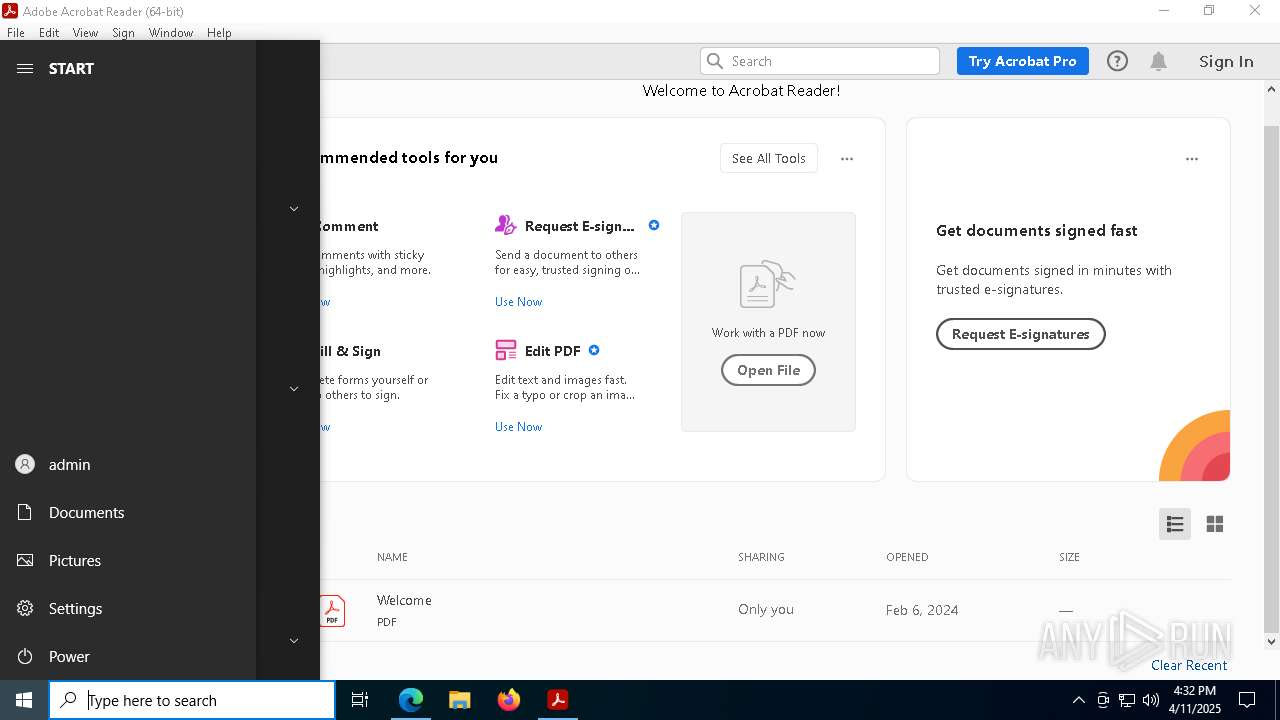Switch recent files to grid view
The height and width of the screenshot is (720, 1280).
click(1215, 524)
